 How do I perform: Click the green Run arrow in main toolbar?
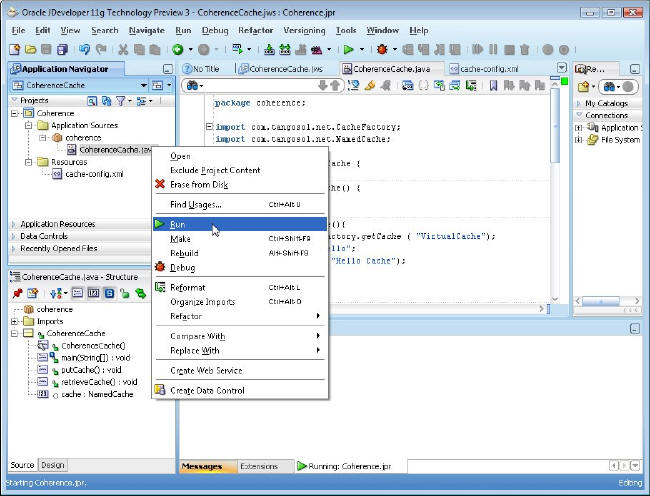click(x=348, y=49)
